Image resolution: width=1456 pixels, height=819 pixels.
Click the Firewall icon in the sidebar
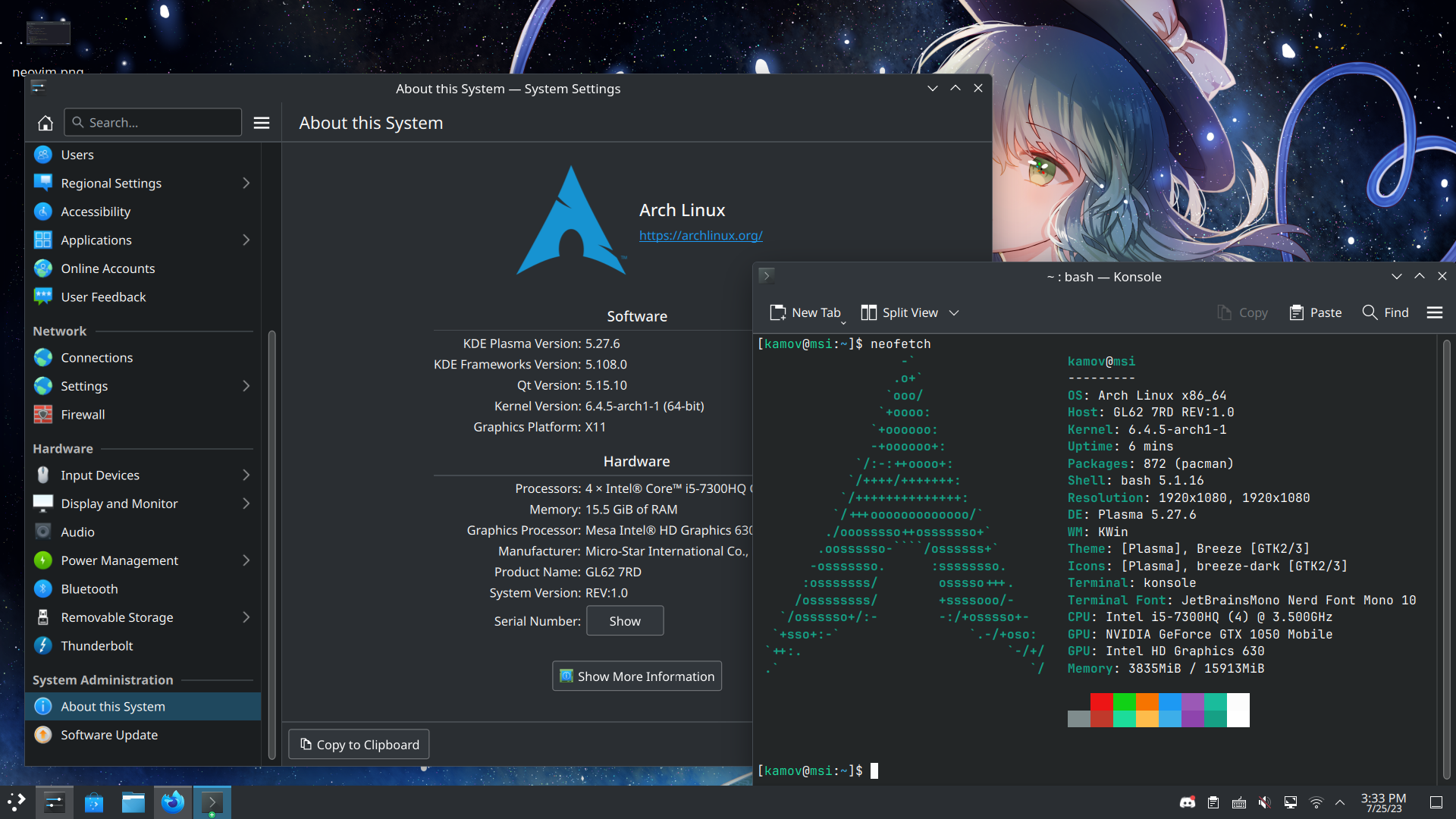[43, 415]
